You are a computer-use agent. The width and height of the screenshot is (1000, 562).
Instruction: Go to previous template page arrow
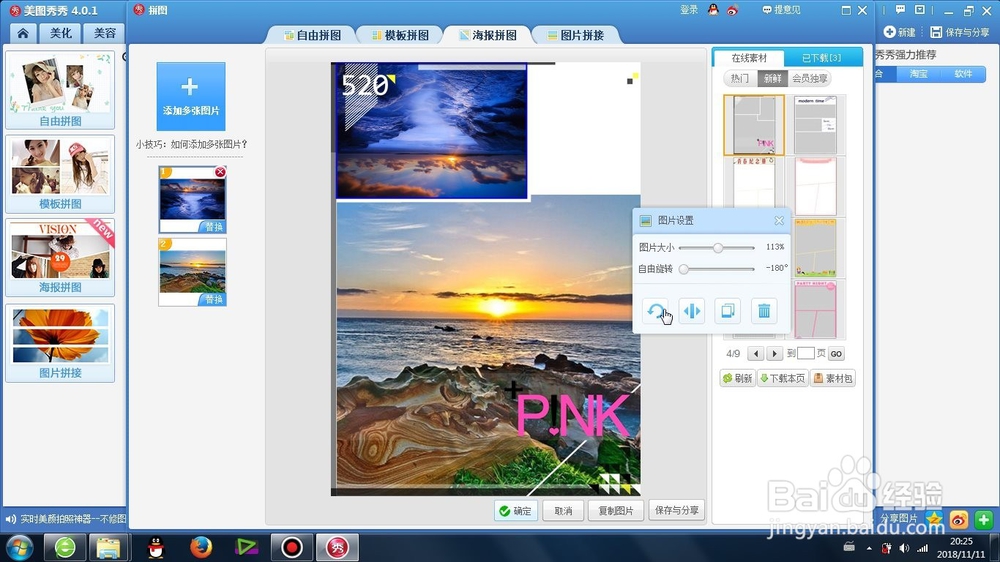756,353
